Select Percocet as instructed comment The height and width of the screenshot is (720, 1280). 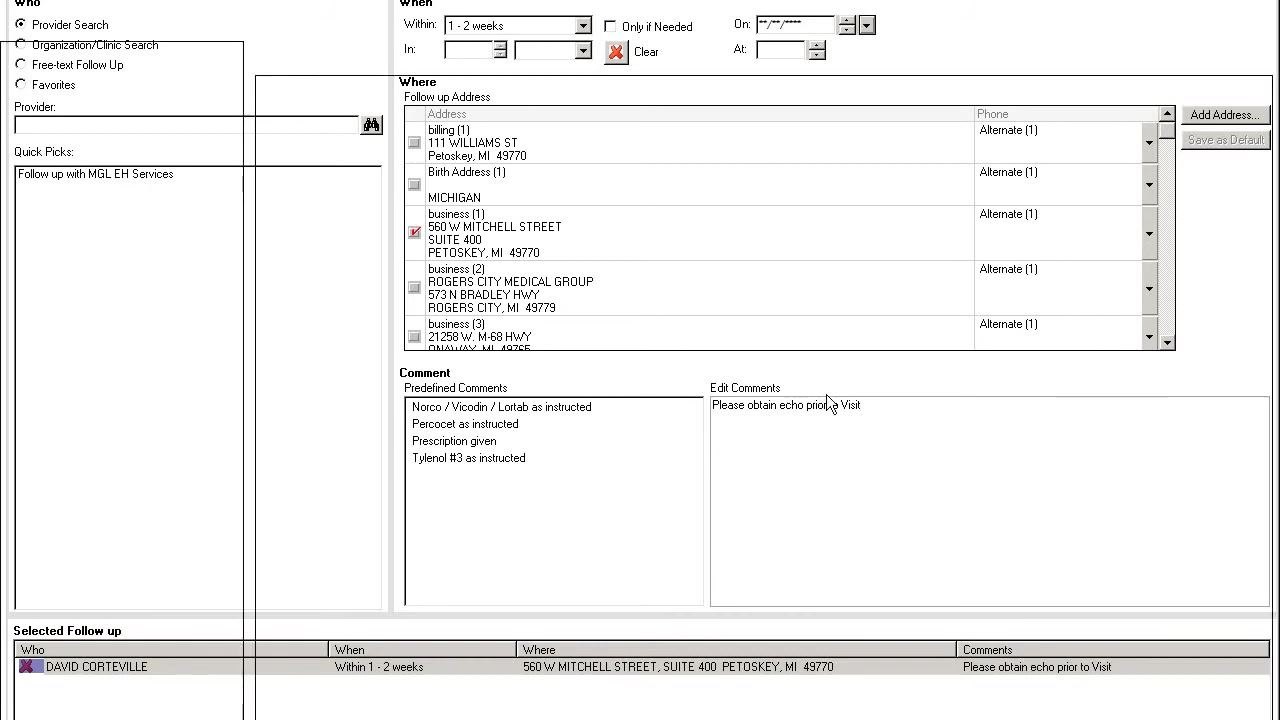(465, 424)
